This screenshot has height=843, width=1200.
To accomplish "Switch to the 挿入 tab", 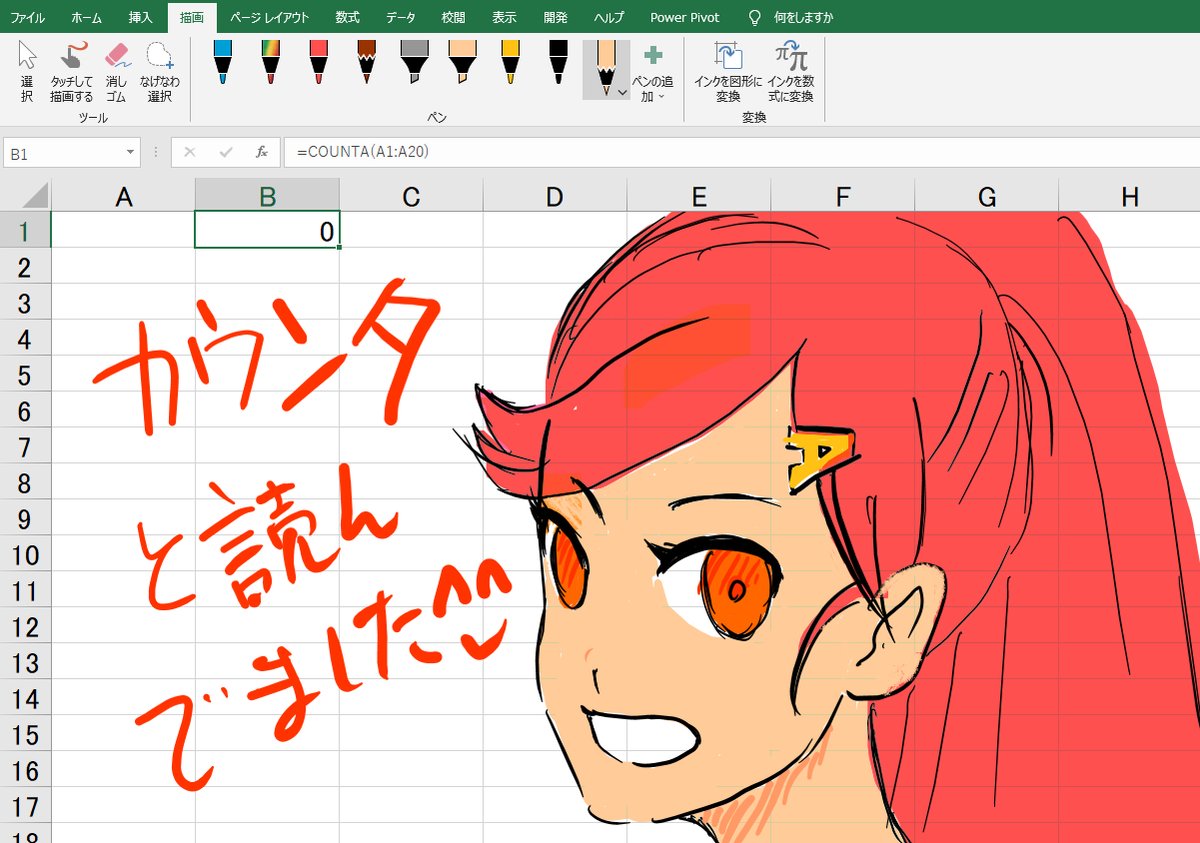I will [141, 18].
